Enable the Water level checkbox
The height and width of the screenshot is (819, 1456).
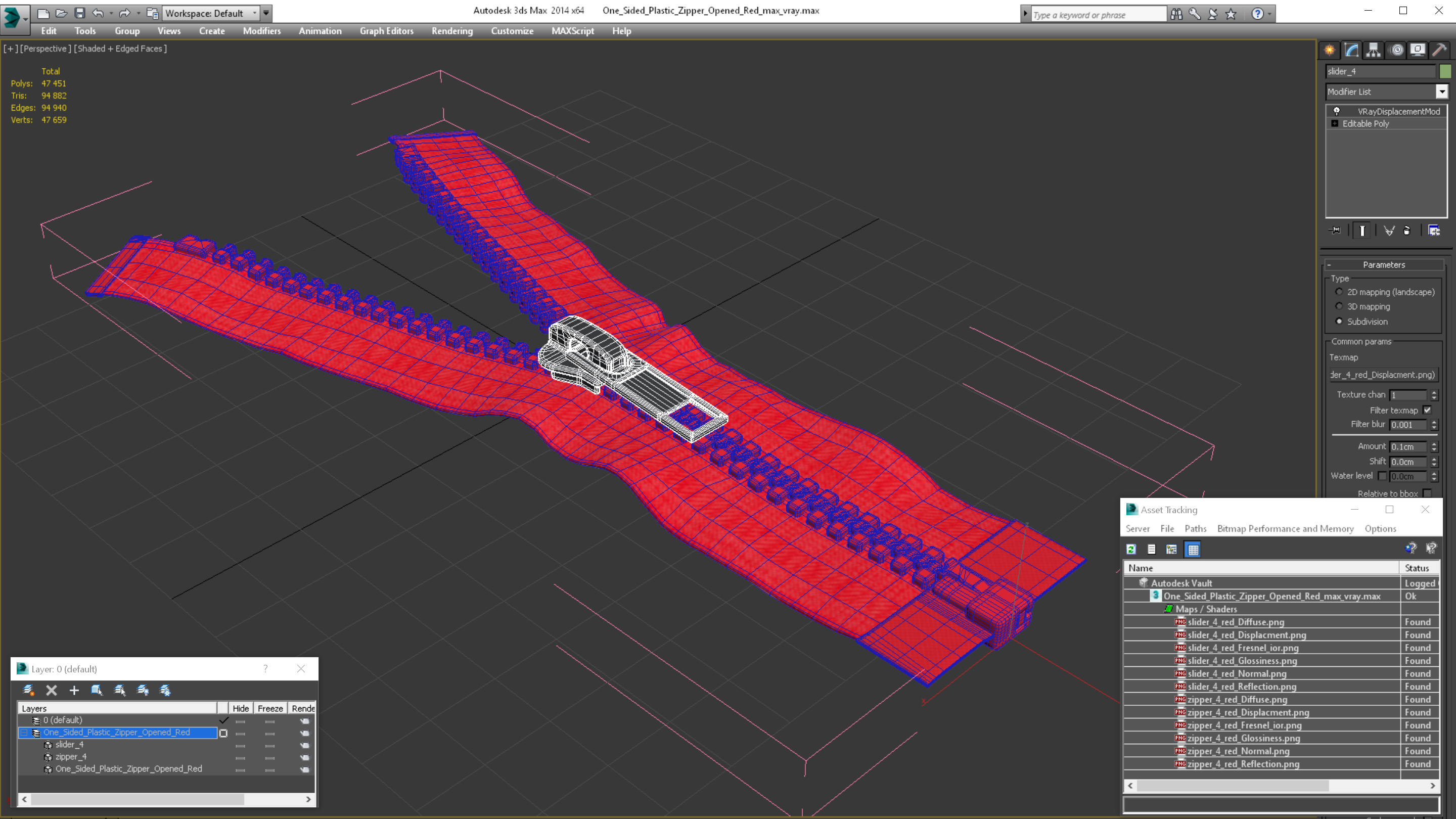[x=1382, y=476]
